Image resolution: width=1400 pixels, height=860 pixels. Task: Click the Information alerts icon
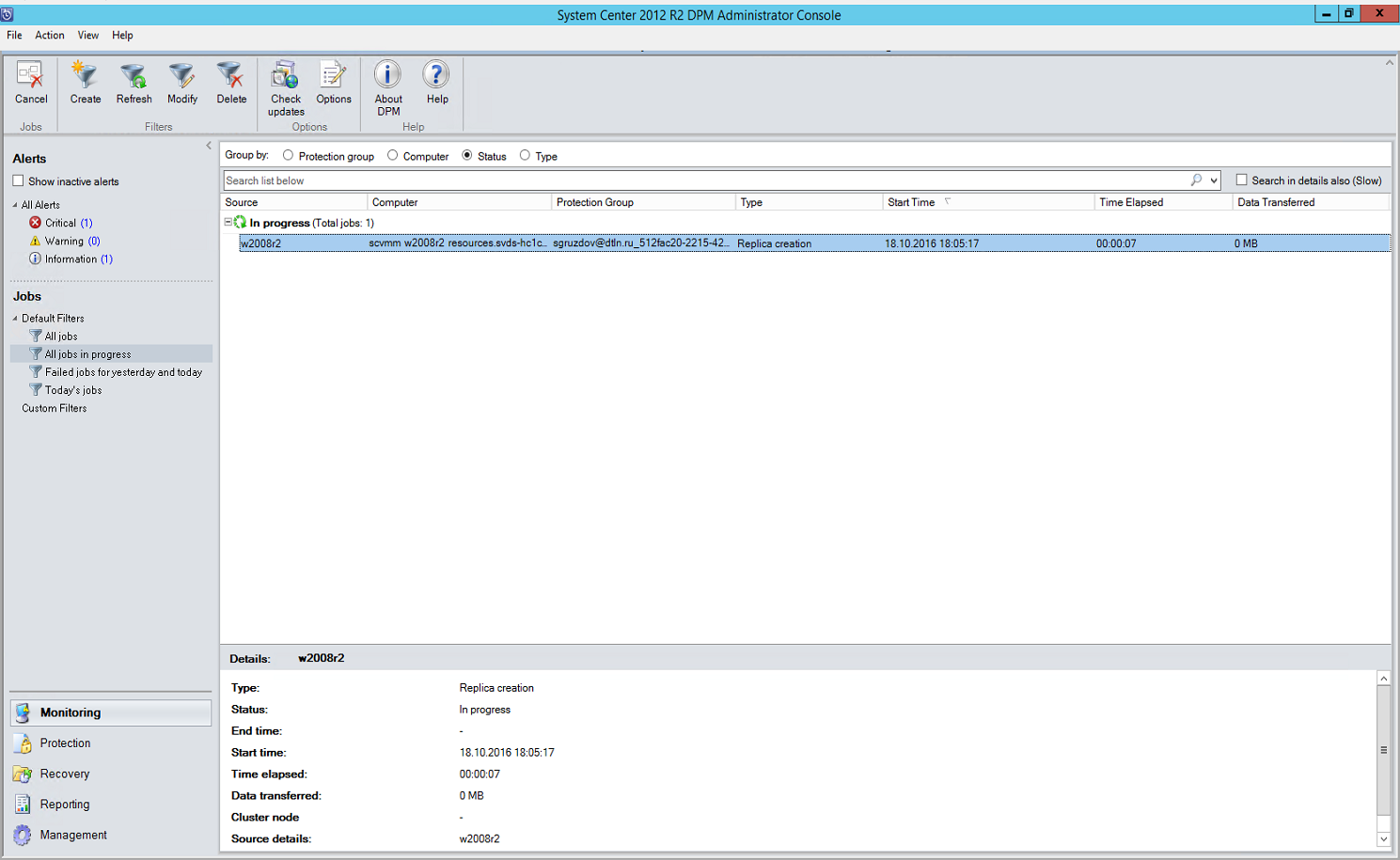[36, 258]
